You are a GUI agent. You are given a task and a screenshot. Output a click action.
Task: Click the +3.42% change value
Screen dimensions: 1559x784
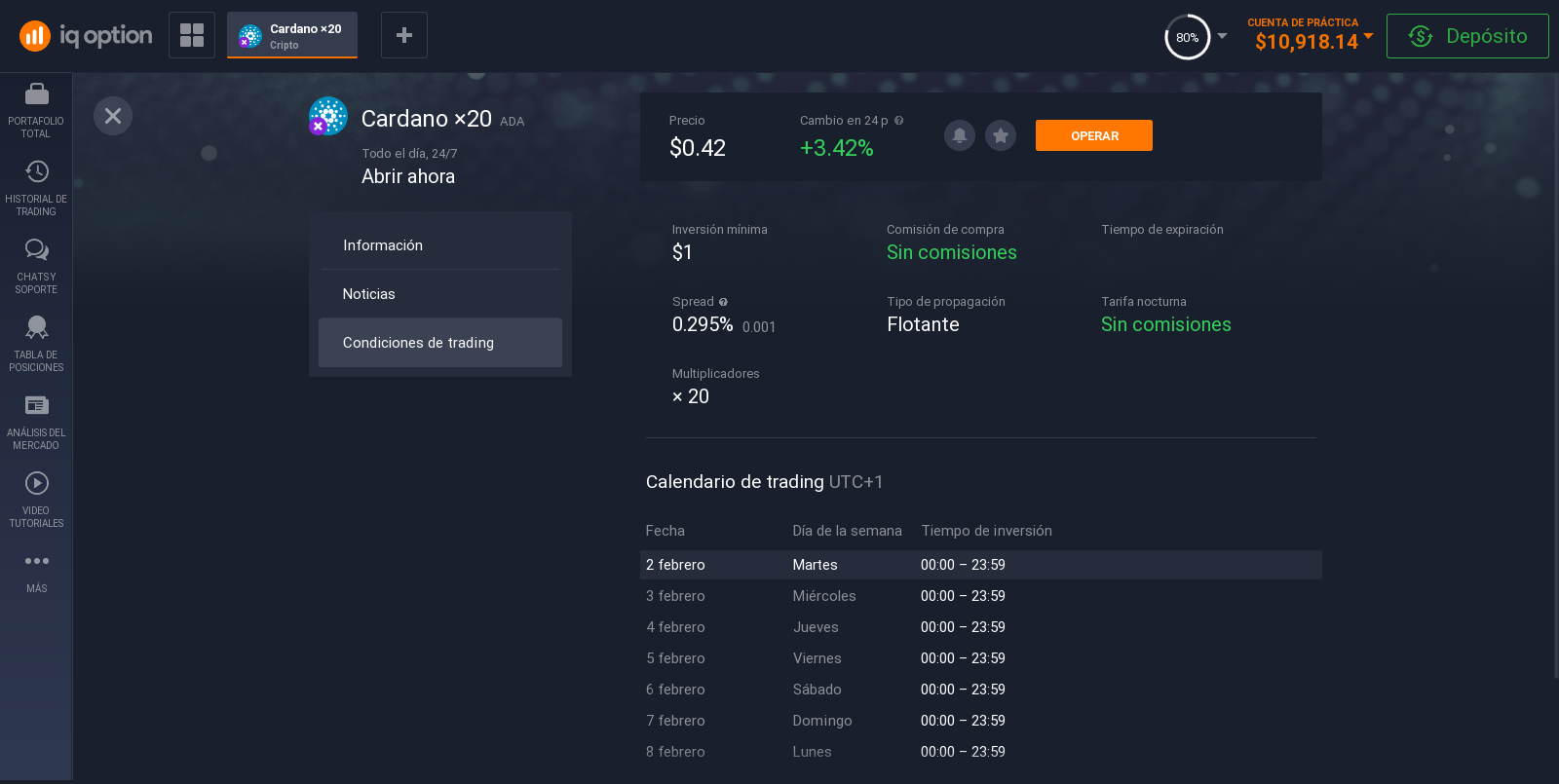pyautogui.click(x=837, y=148)
